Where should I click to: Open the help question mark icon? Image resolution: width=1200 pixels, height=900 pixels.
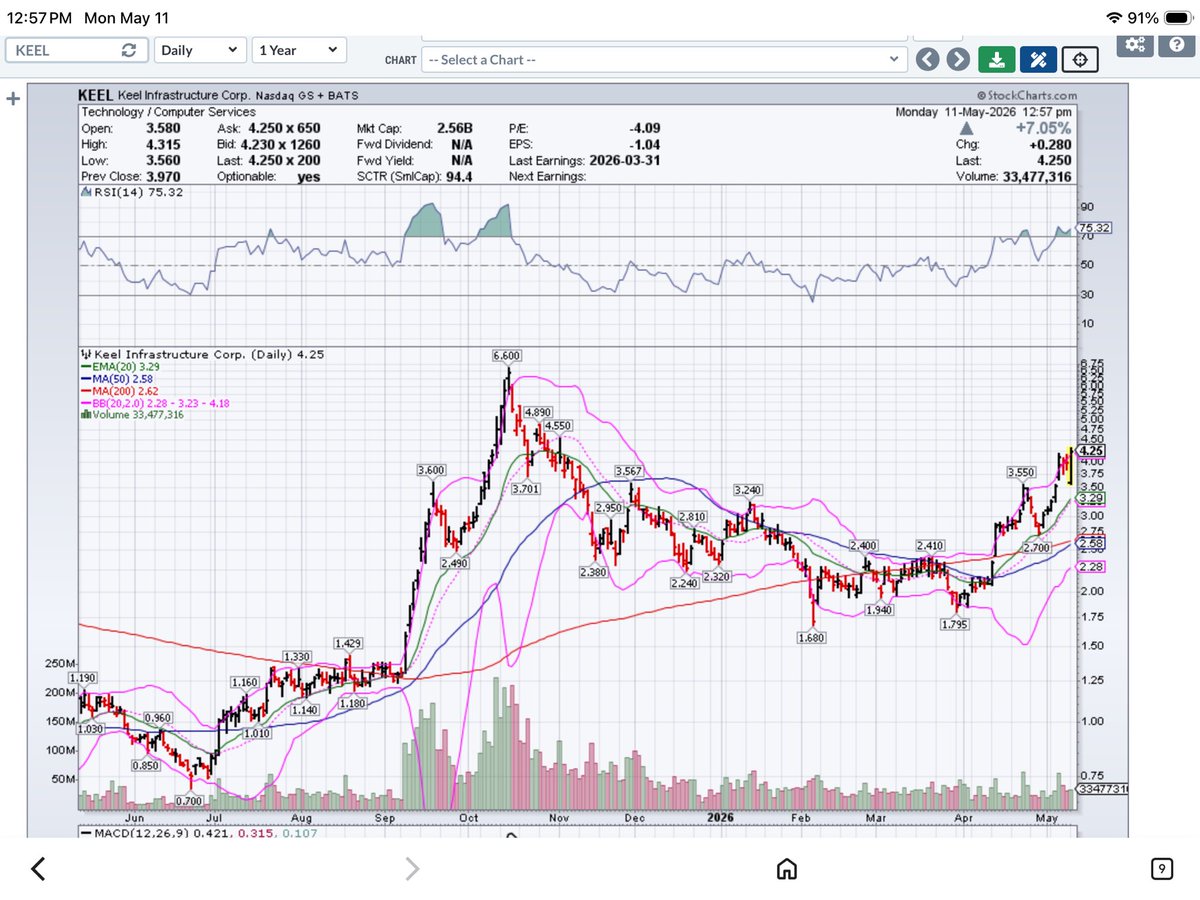pyautogui.click(x=1175, y=44)
